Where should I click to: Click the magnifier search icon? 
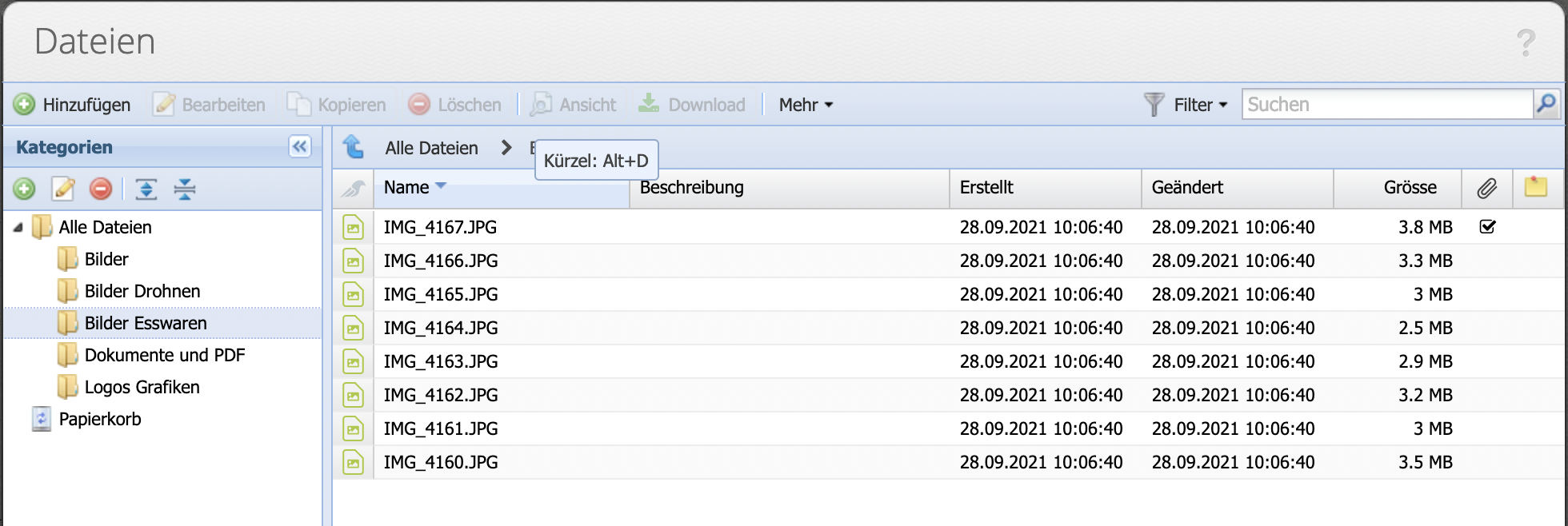coord(1546,104)
